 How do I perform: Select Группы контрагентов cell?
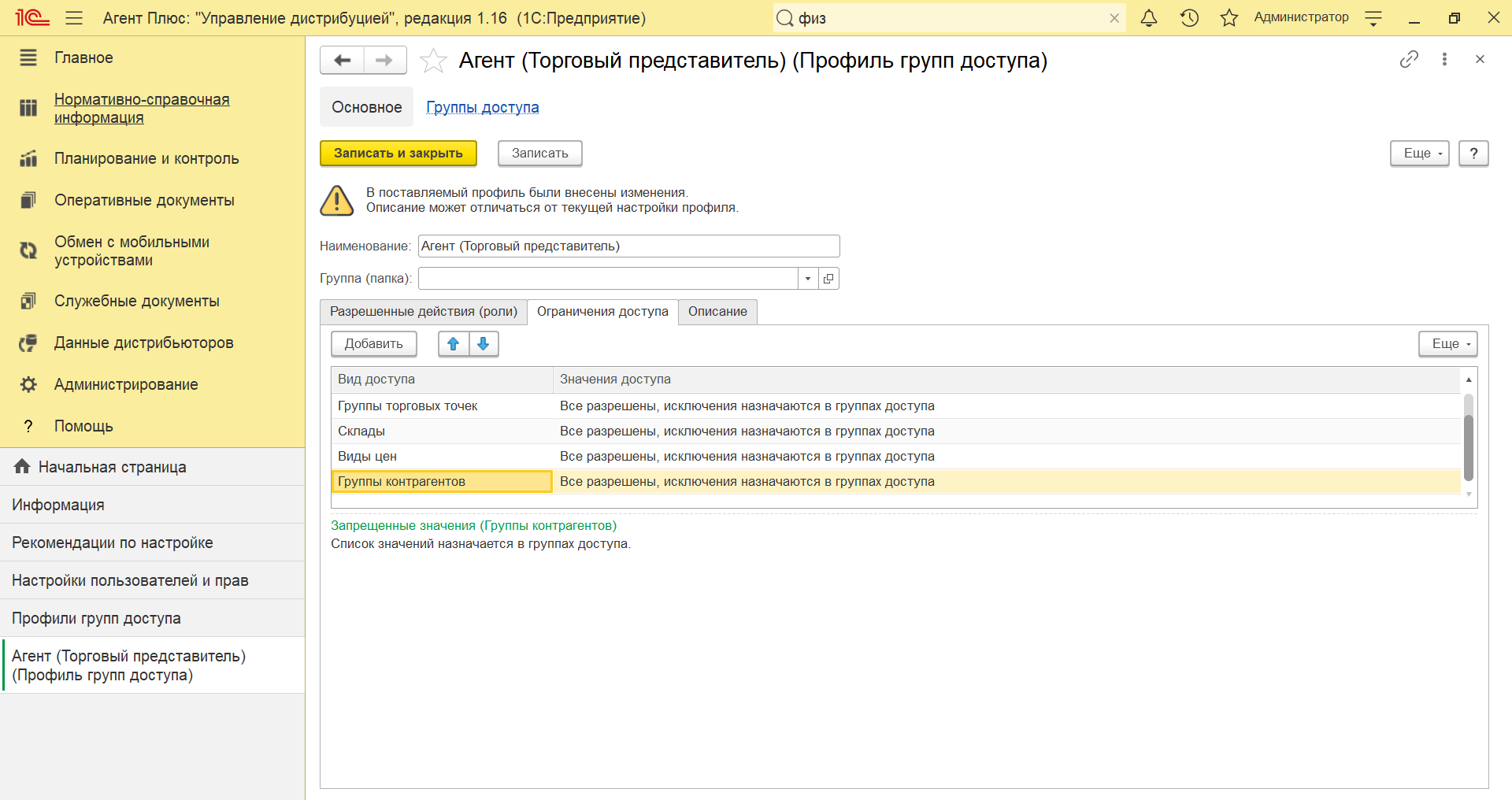(x=442, y=482)
